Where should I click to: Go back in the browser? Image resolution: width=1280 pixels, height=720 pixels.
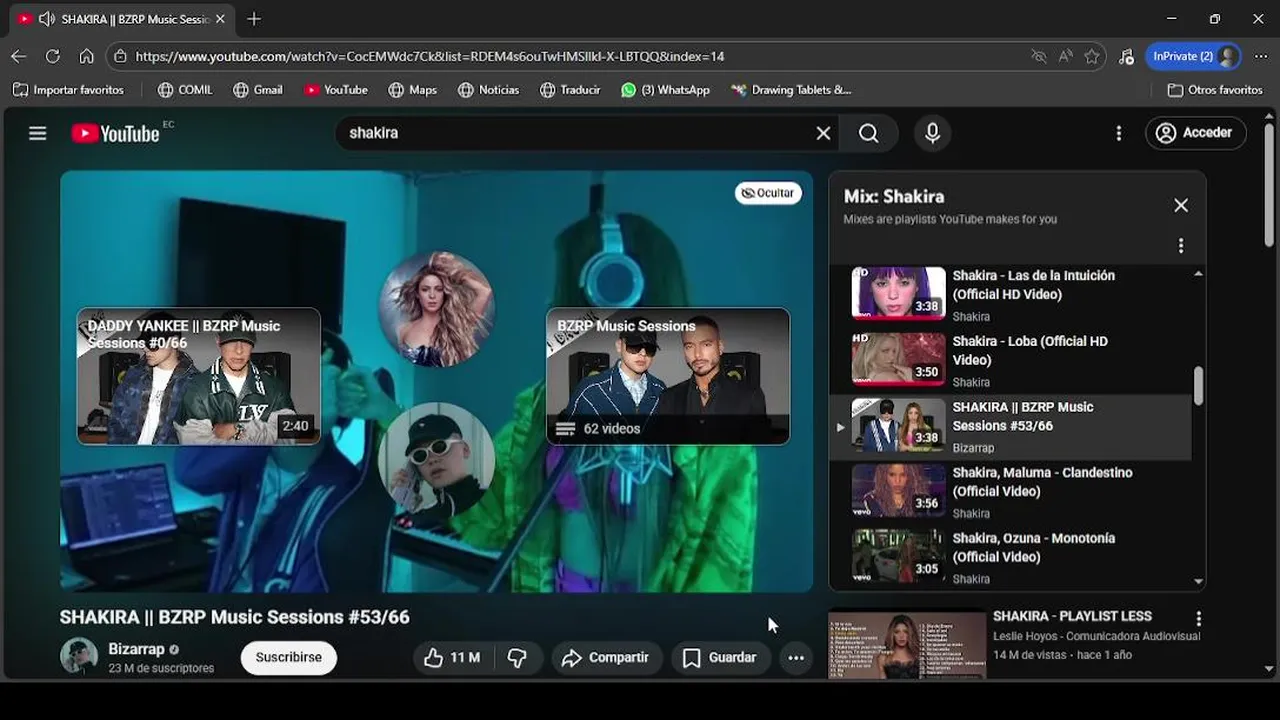[x=18, y=56]
